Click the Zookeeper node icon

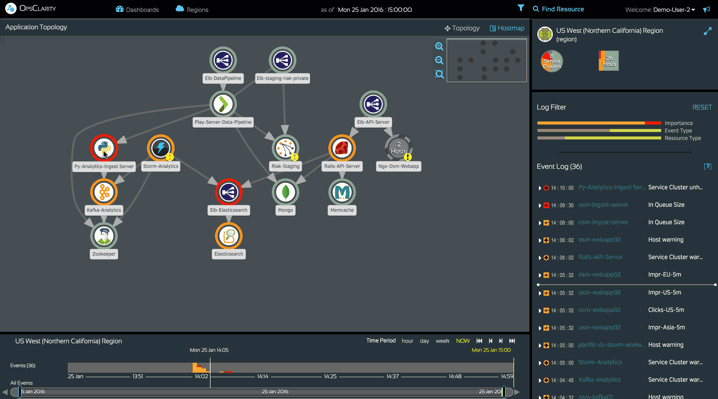click(x=104, y=235)
